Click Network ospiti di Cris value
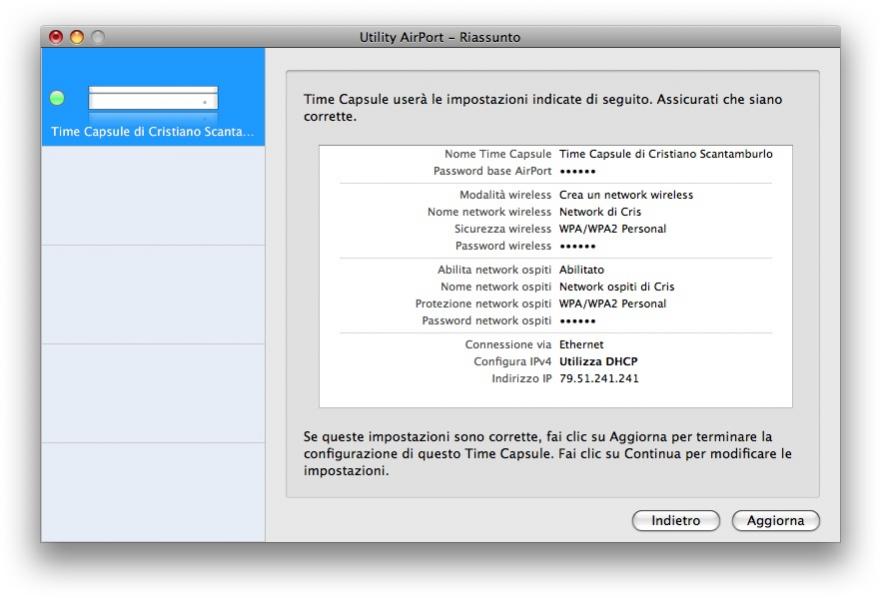The width and height of the screenshot is (881, 598). click(616, 287)
